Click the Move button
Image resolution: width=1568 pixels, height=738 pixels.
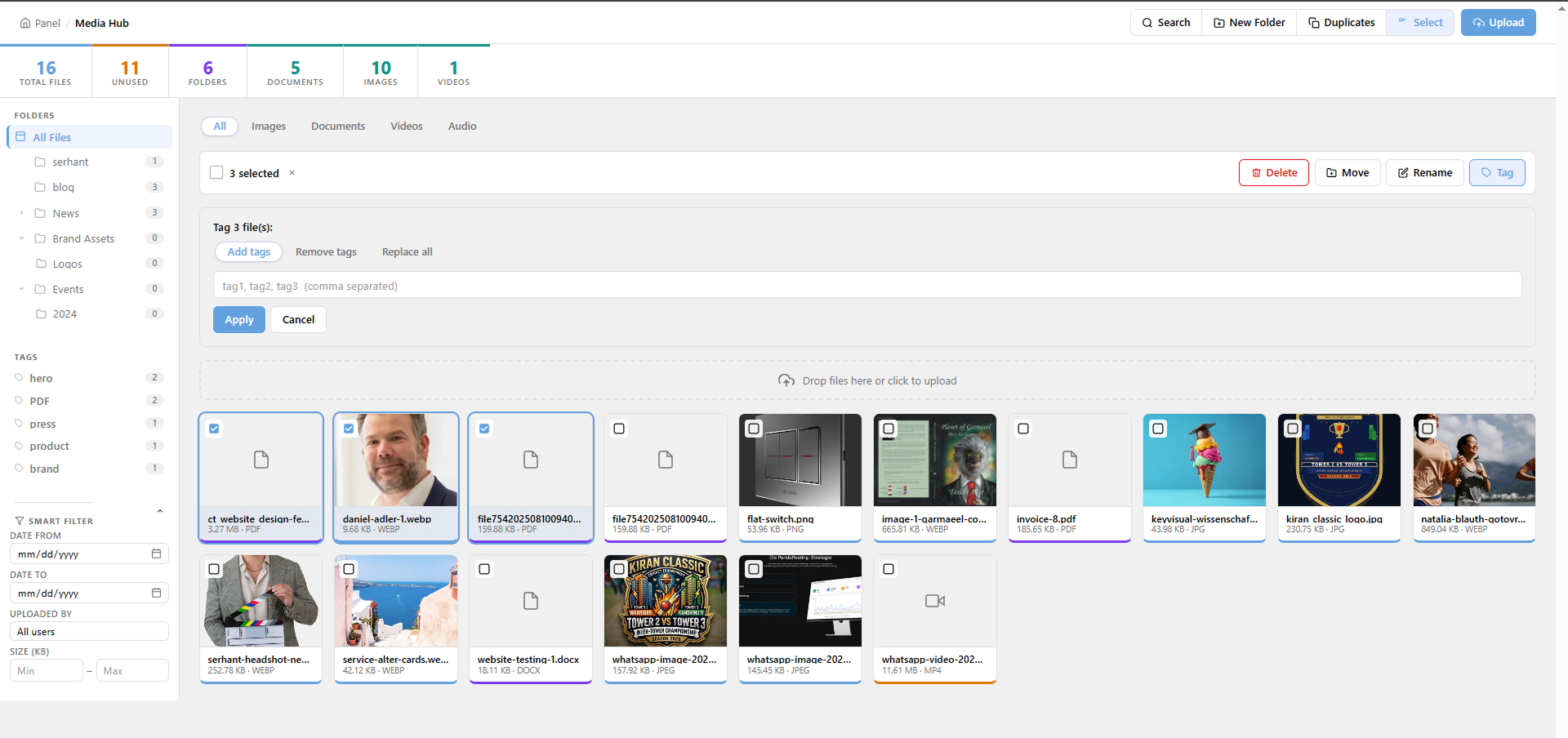coord(1347,173)
